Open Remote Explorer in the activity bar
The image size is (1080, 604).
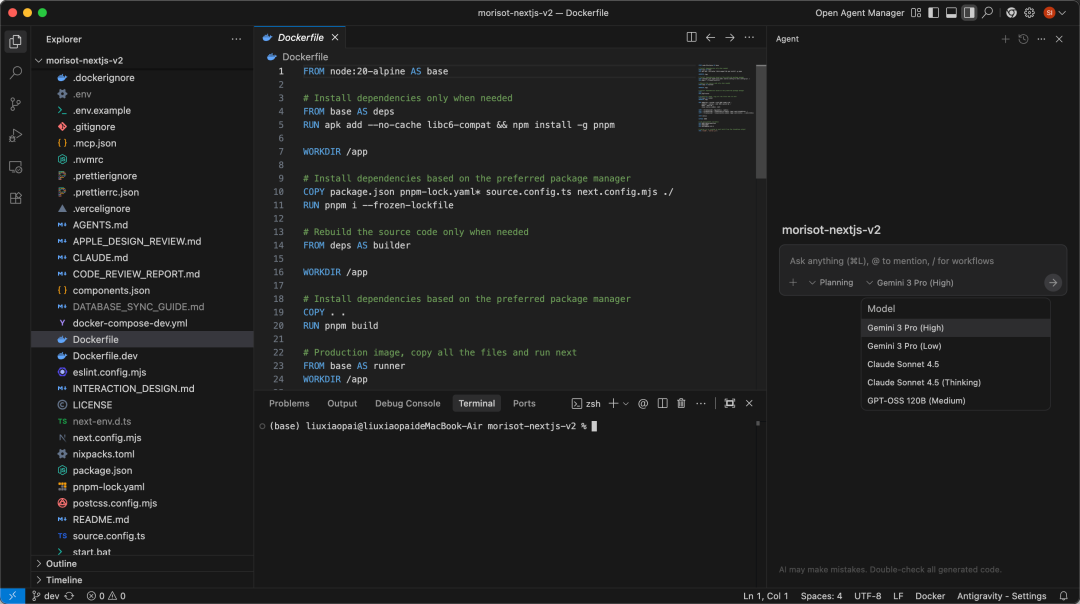tap(15, 167)
